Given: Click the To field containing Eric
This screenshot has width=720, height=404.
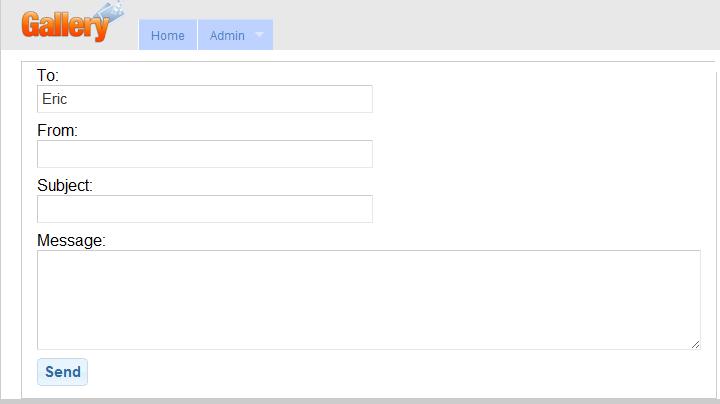Looking at the screenshot, I should click(x=205, y=99).
